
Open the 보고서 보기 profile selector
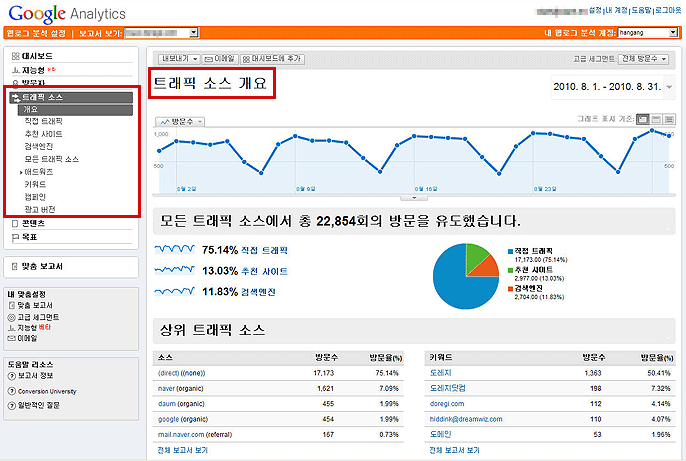pyautogui.click(x=161, y=33)
